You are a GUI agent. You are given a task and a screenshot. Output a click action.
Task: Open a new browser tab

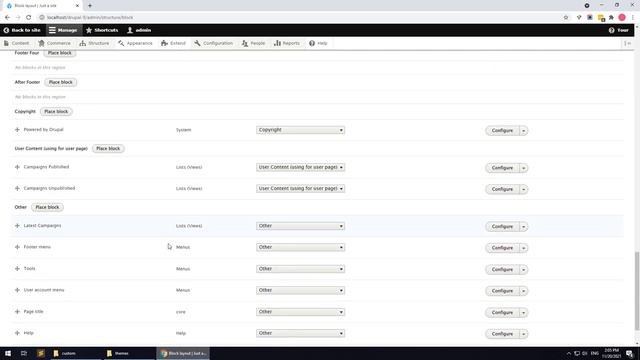(x=90, y=6)
